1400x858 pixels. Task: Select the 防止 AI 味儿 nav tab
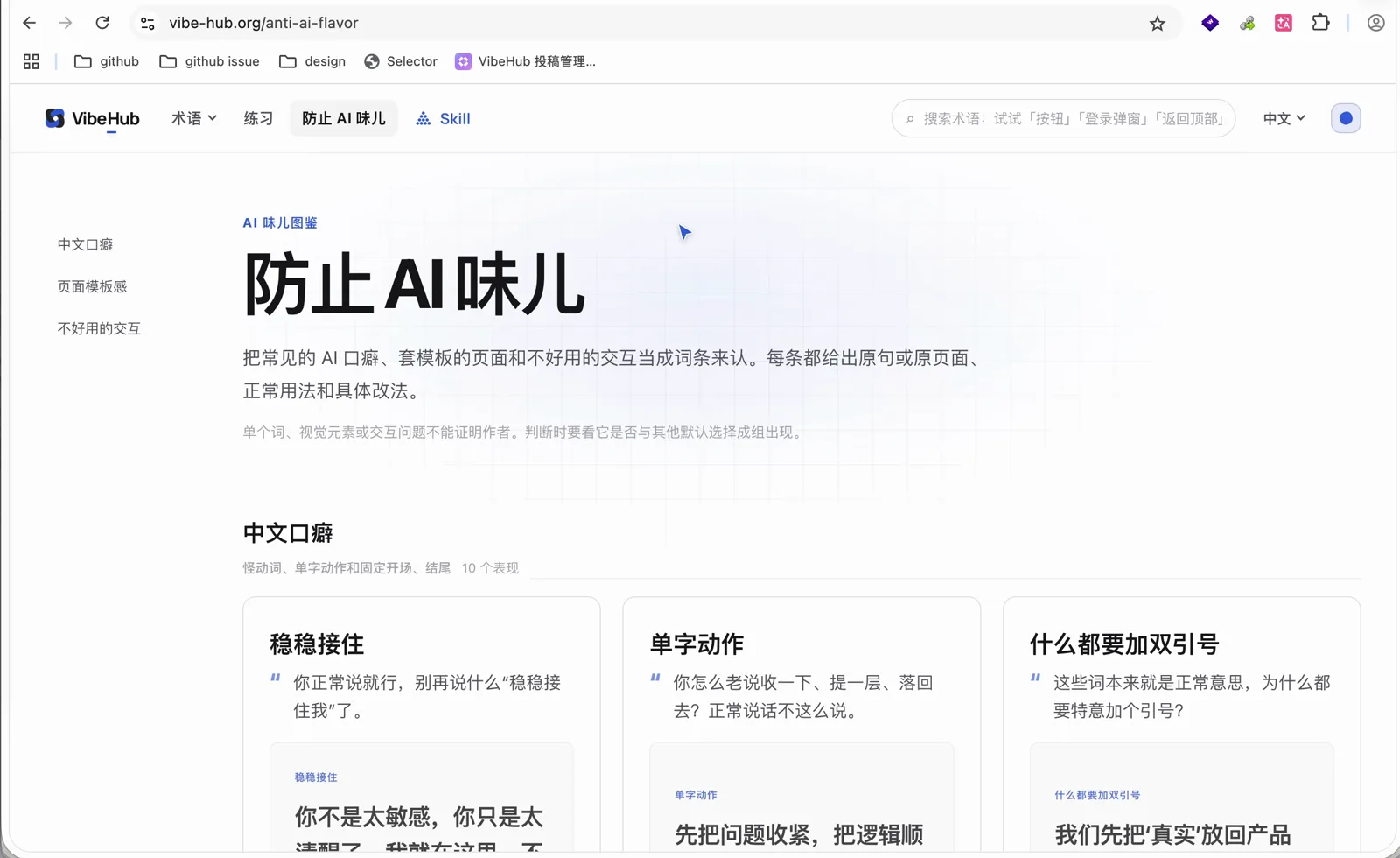coord(344,118)
